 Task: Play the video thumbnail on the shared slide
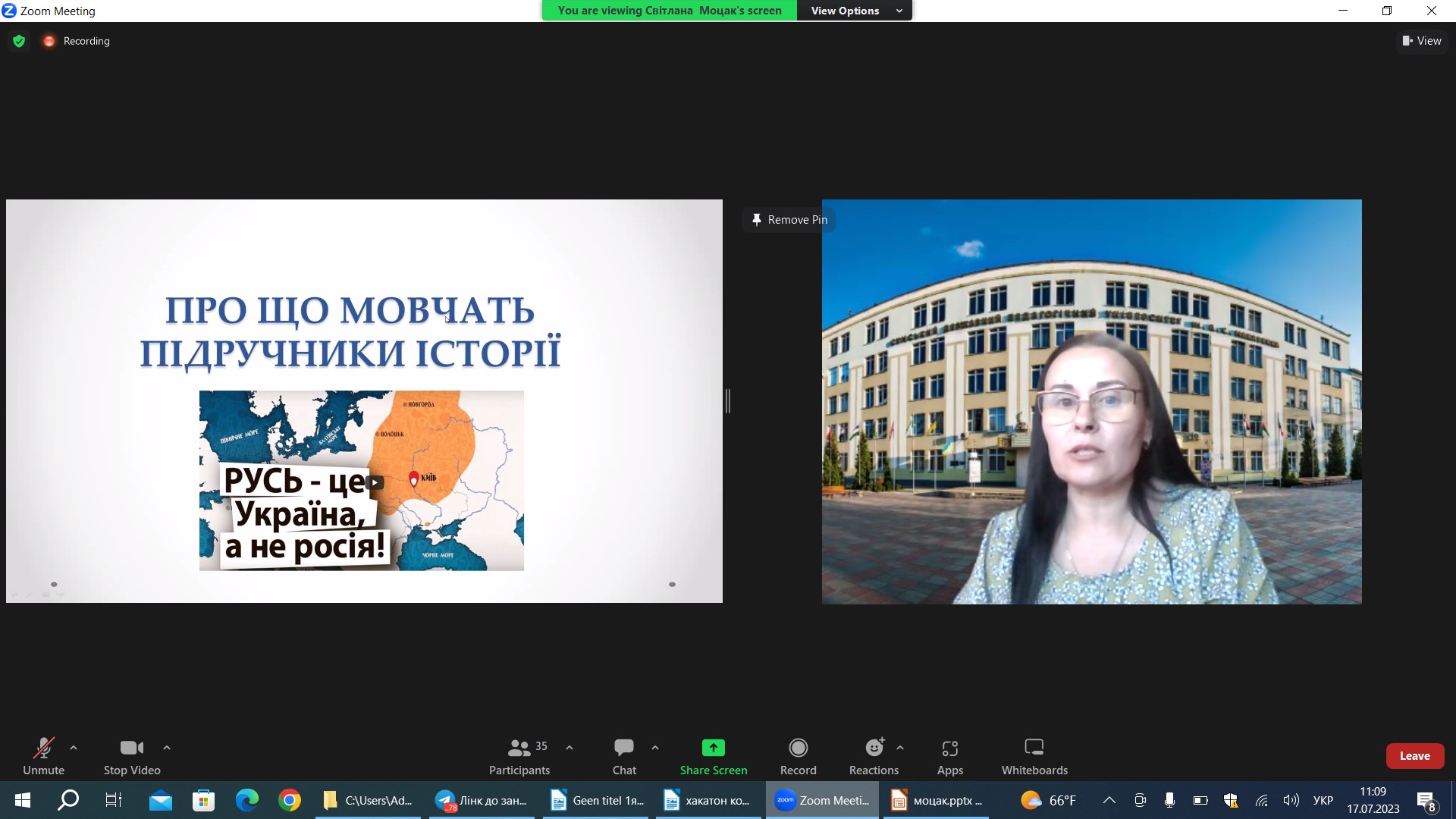coord(375,482)
